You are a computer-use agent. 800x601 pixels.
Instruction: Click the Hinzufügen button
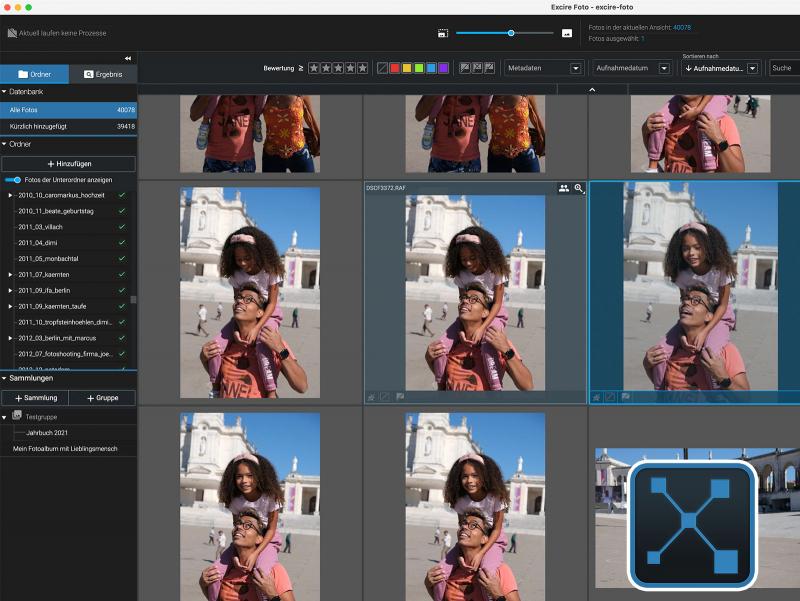coord(68,163)
